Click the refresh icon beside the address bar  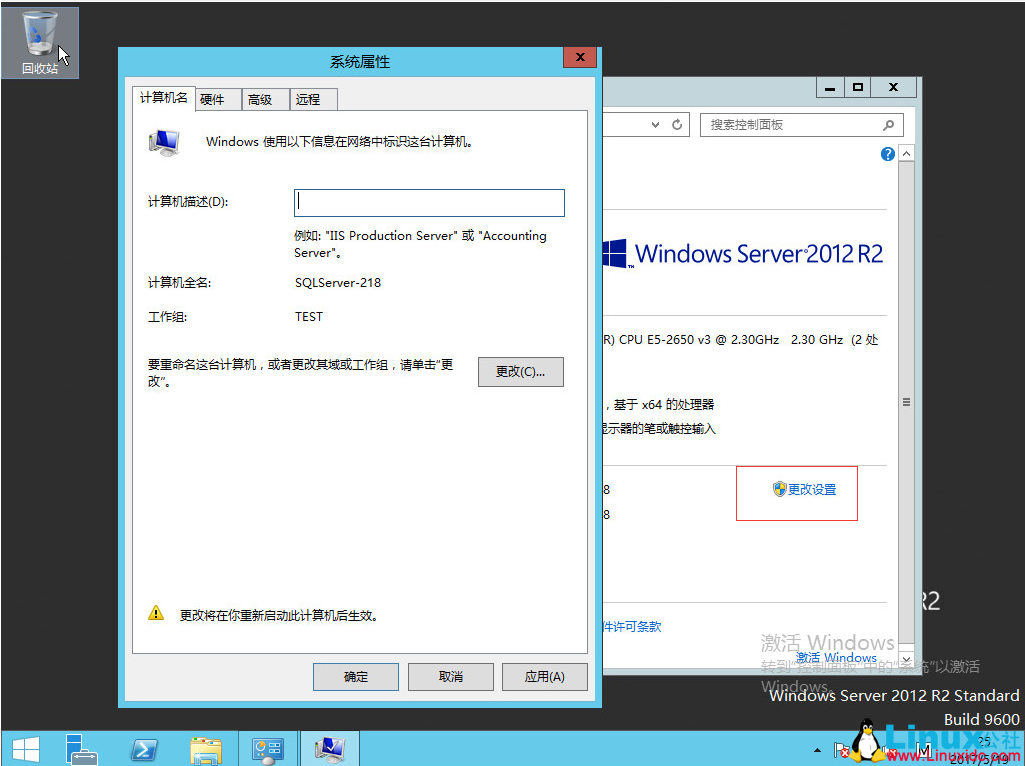pos(677,124)
